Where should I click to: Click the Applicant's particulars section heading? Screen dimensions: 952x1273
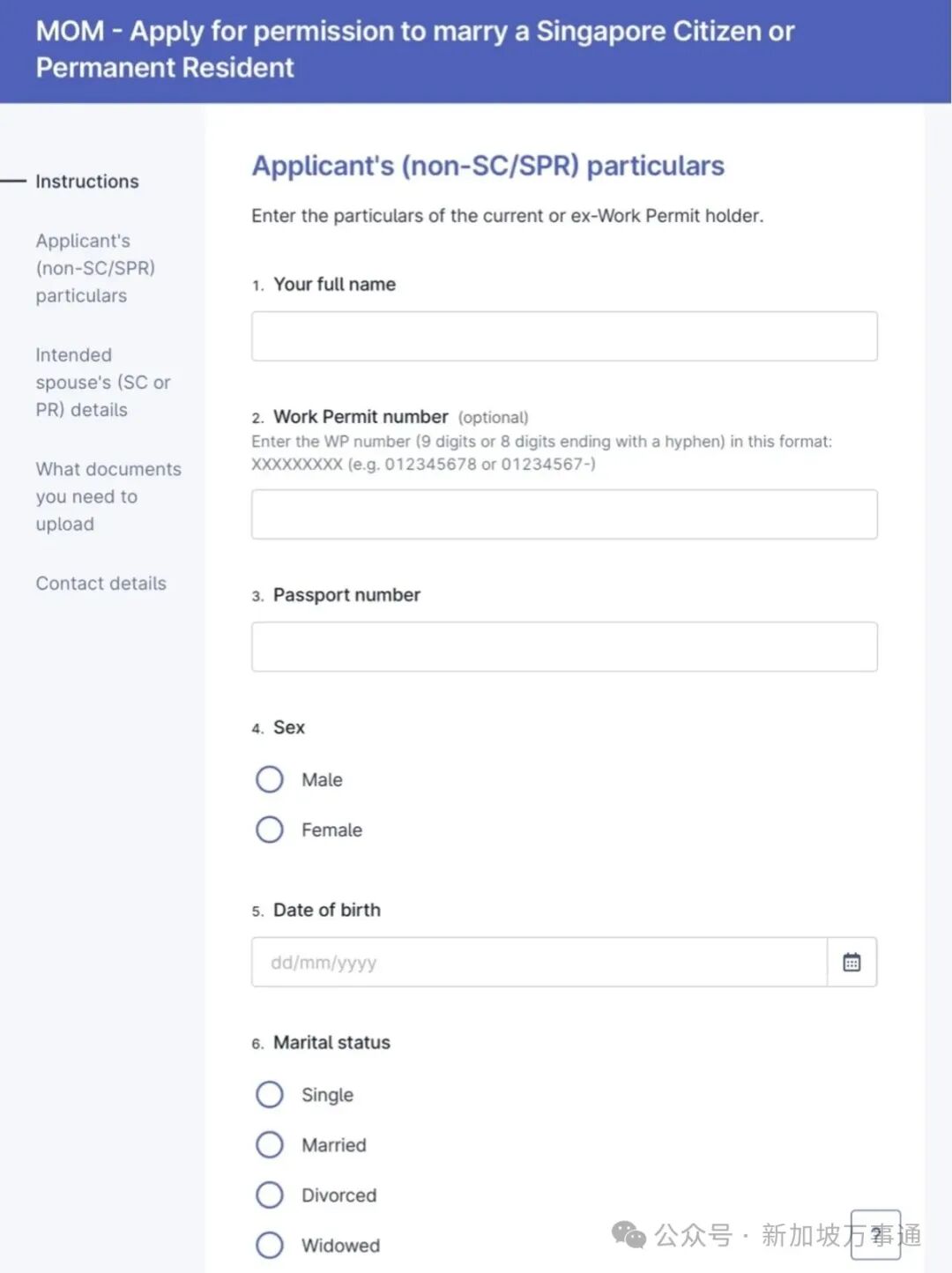pos(488,166)
